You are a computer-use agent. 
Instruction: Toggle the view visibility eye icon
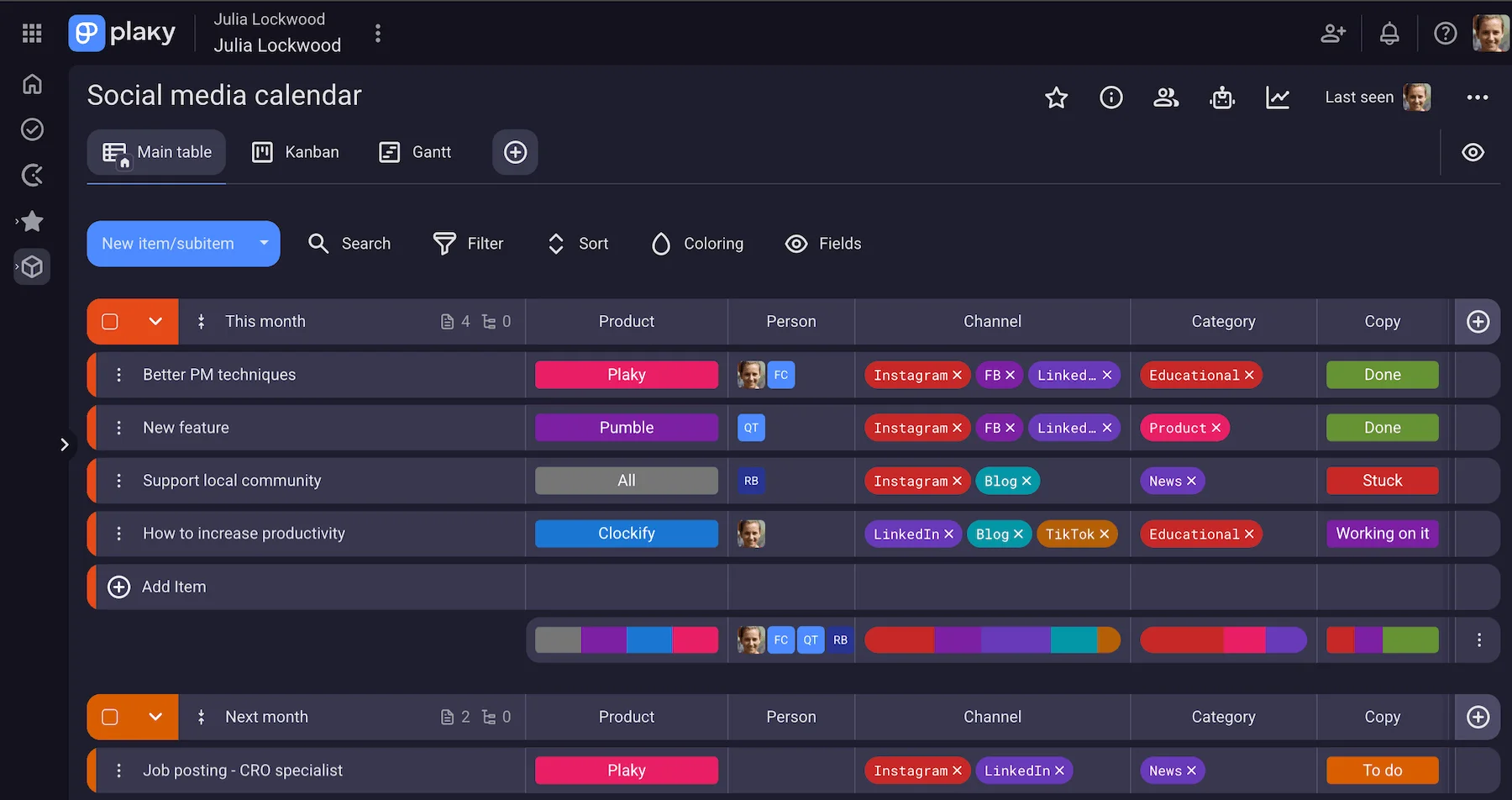tap(1473, 152)
